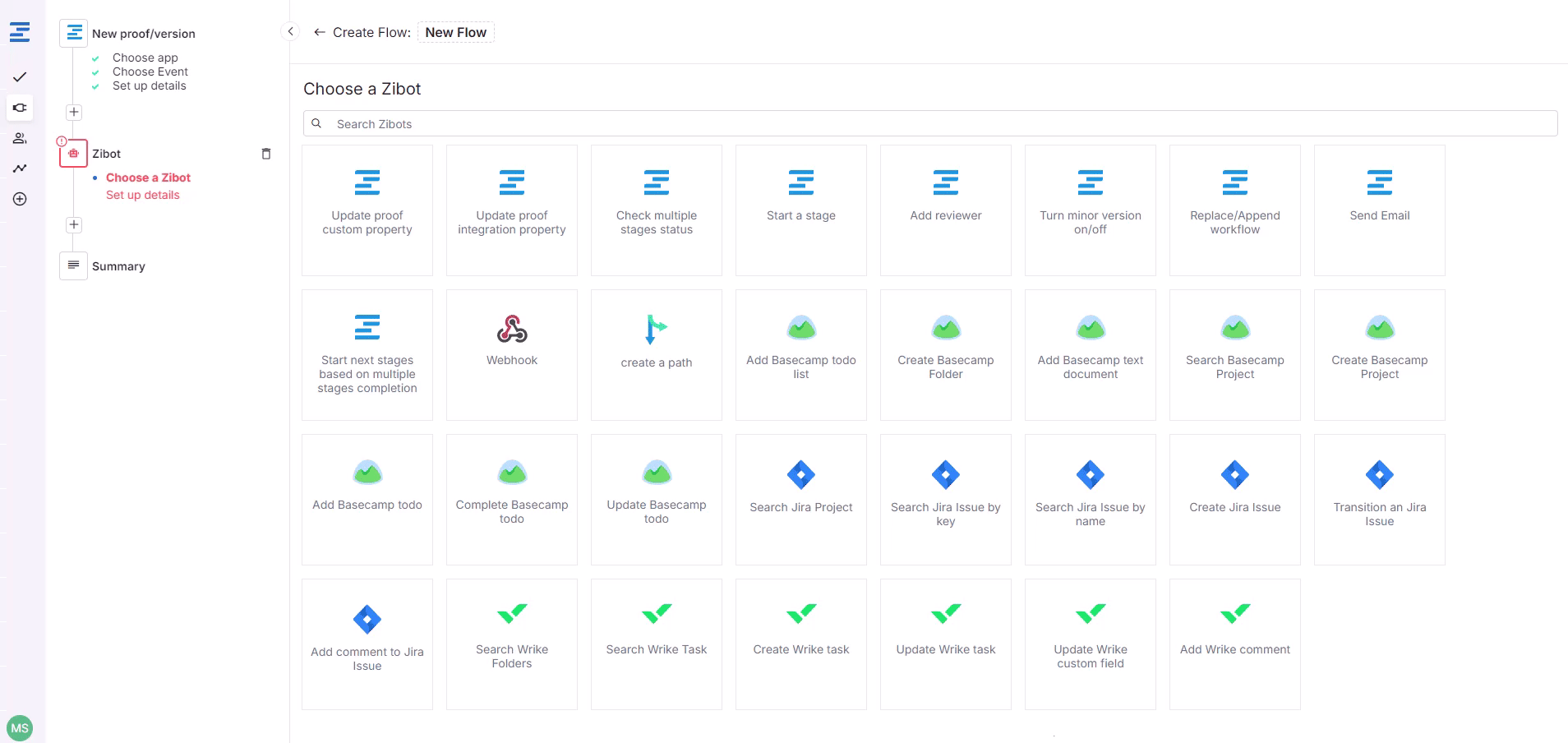Collapse the flow steps side panel
Image resolution: width=1568 pixels, height=743 pixels.
pos(290,31)
